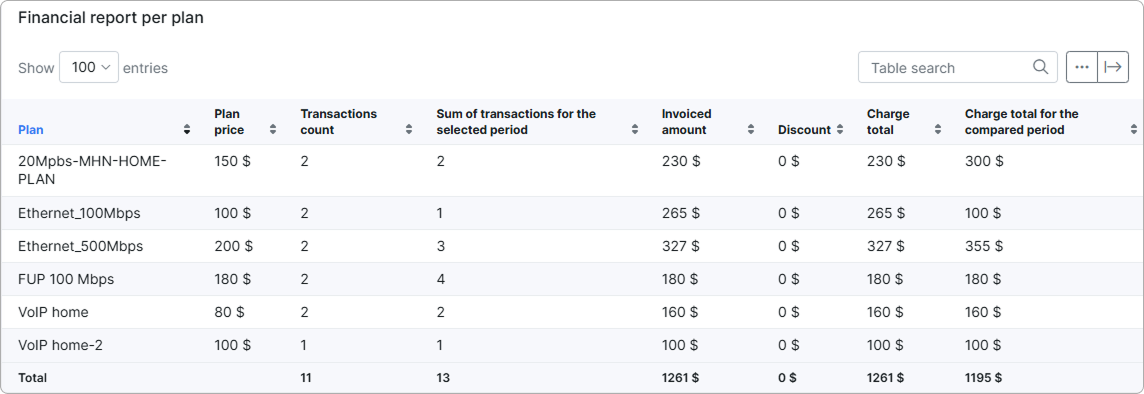Click the total sum of transactions 13
The width and height of the screenshot is (1144, 394).
(x=444, y=378)
